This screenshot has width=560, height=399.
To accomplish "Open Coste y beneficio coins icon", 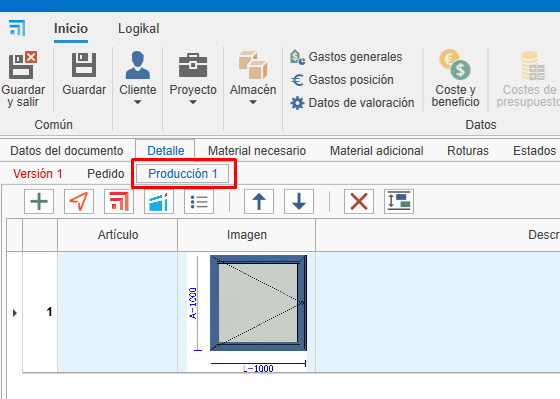I will 455,64.
